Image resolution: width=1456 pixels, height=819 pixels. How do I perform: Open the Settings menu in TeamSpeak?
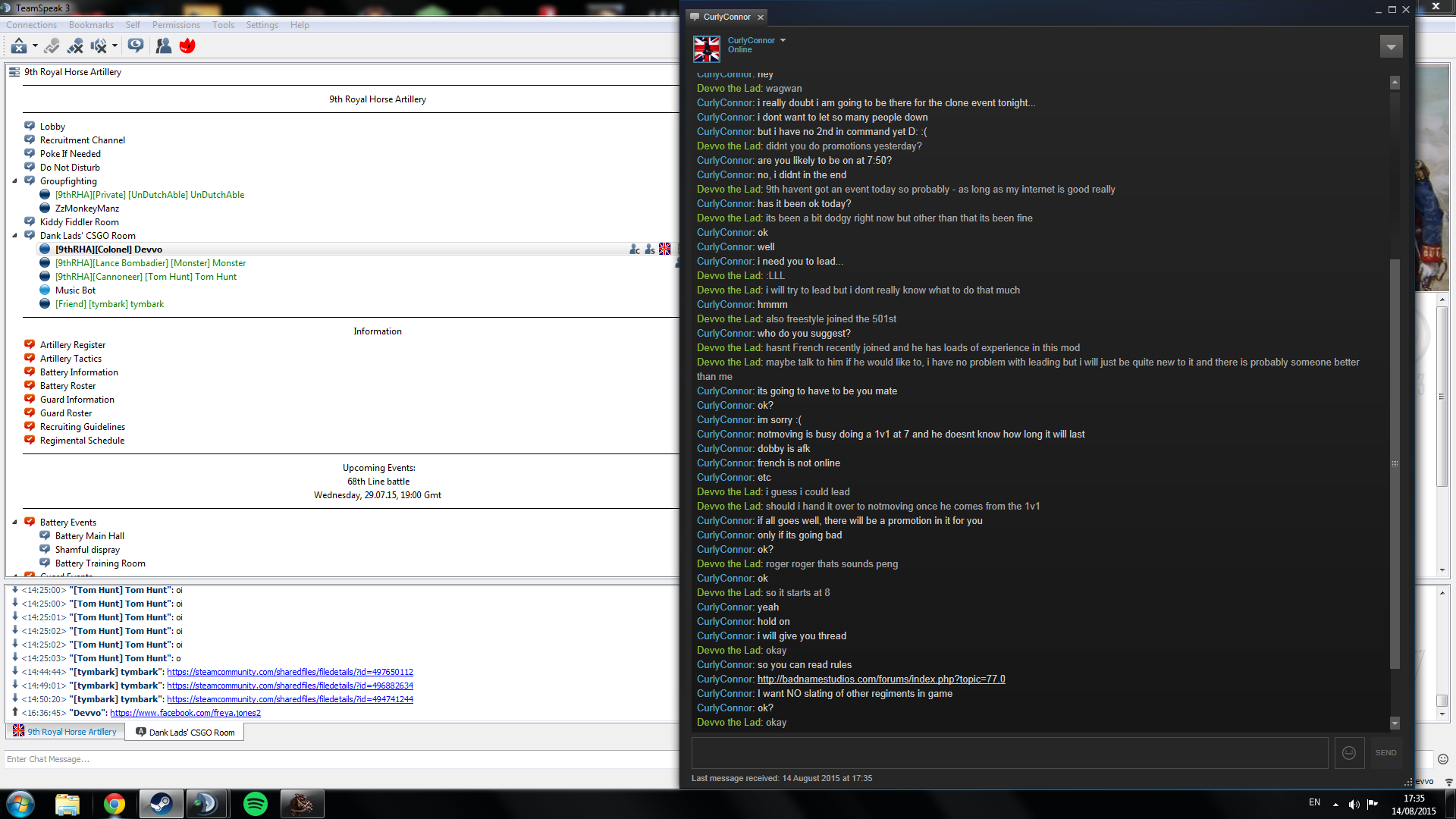click(x=262, y=25)
